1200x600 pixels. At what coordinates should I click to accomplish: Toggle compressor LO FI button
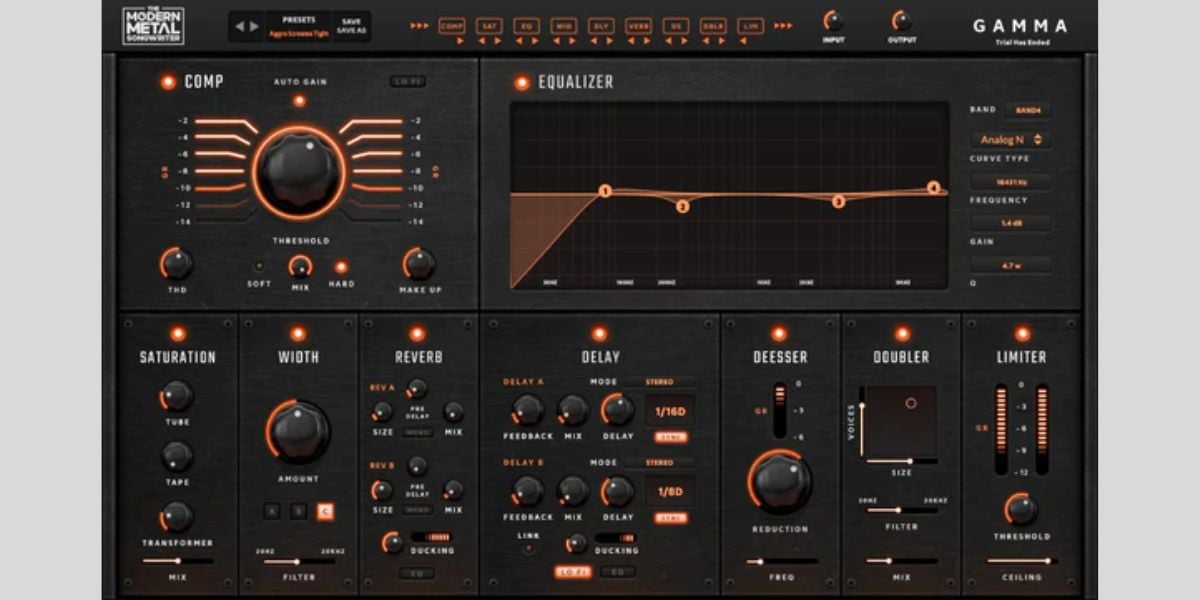(408, 82)
